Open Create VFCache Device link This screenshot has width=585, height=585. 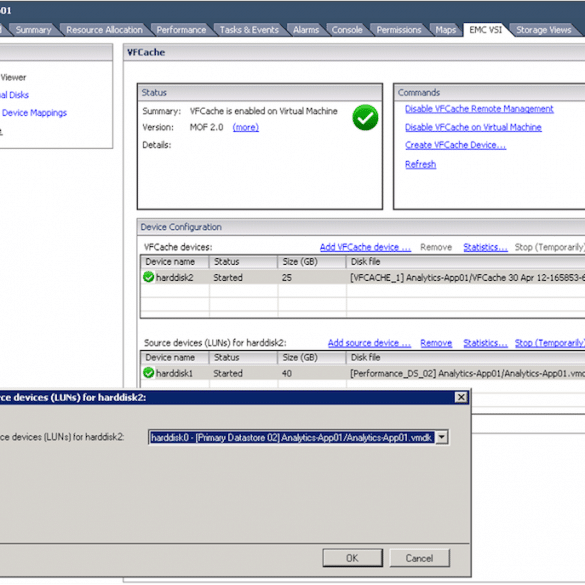[x=456, y=145]
